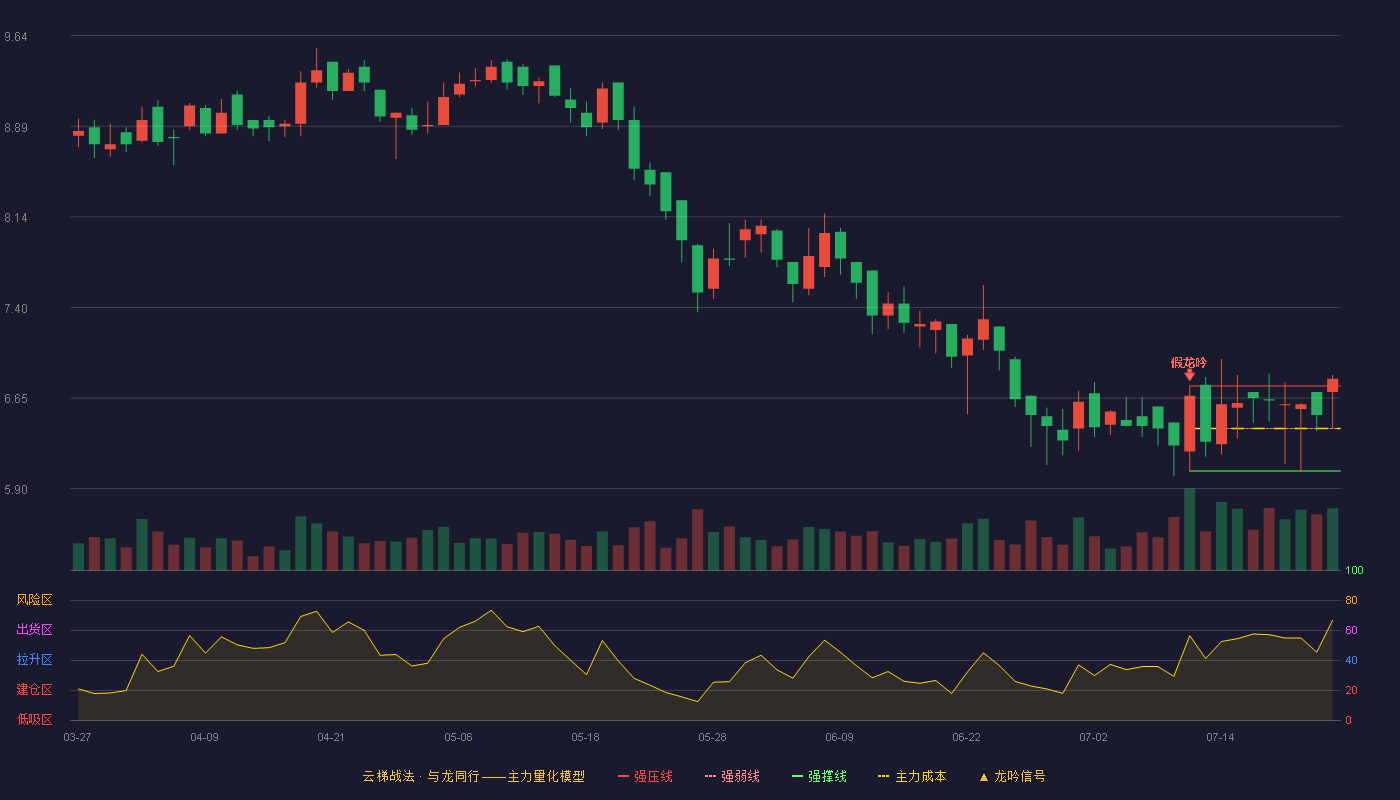Click the 07-02 date label

click(x=1093, y=737)
